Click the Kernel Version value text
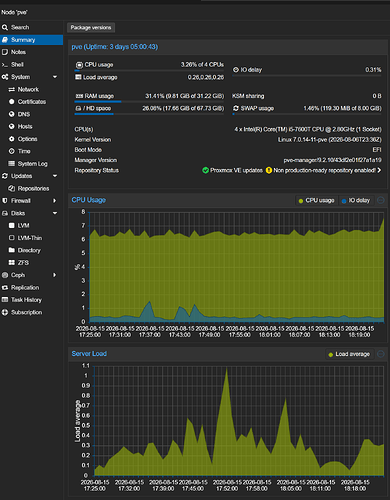Screen dimensions: 390x500 pyautogui.click(x=330, y=140)
